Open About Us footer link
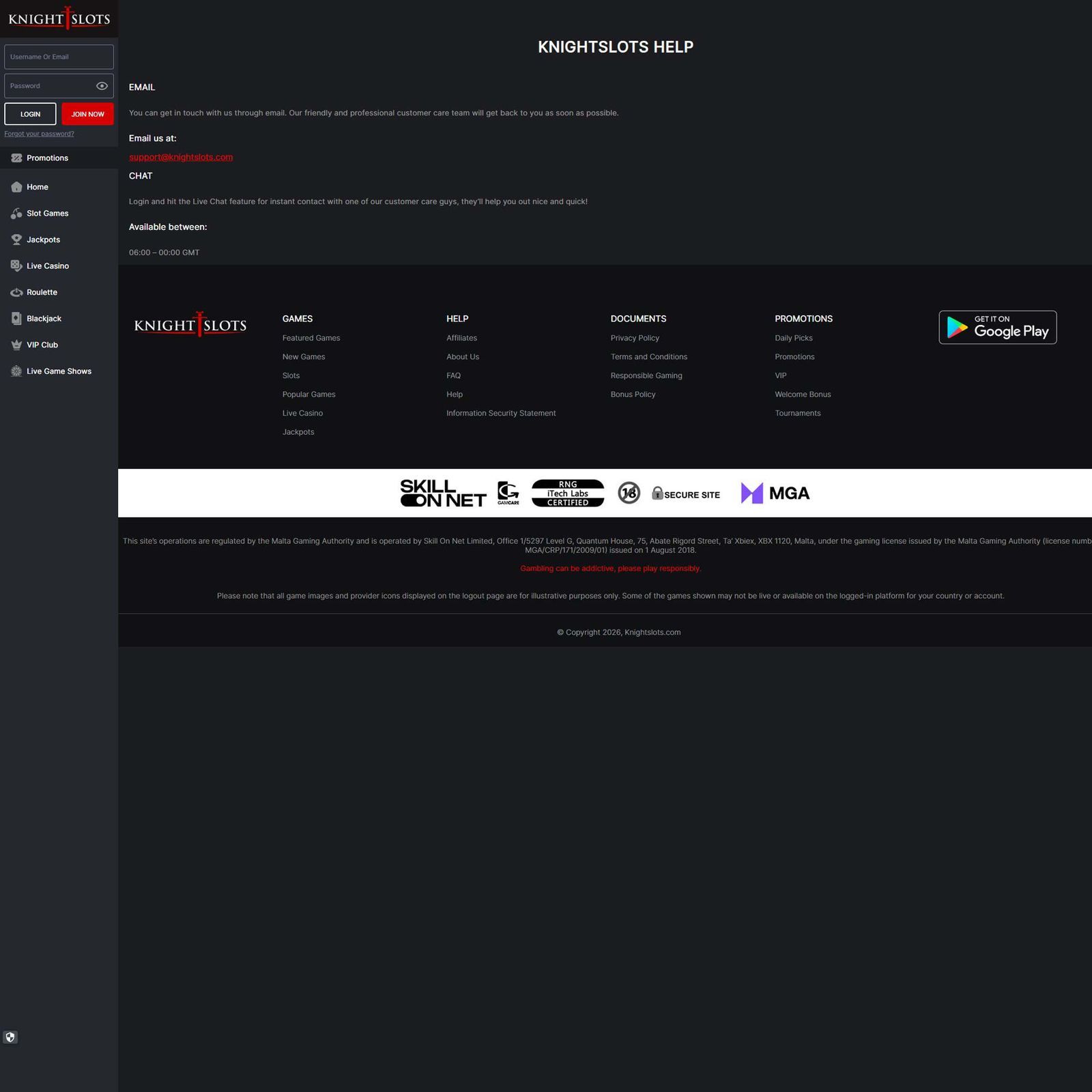 click(x=463, y=357)
